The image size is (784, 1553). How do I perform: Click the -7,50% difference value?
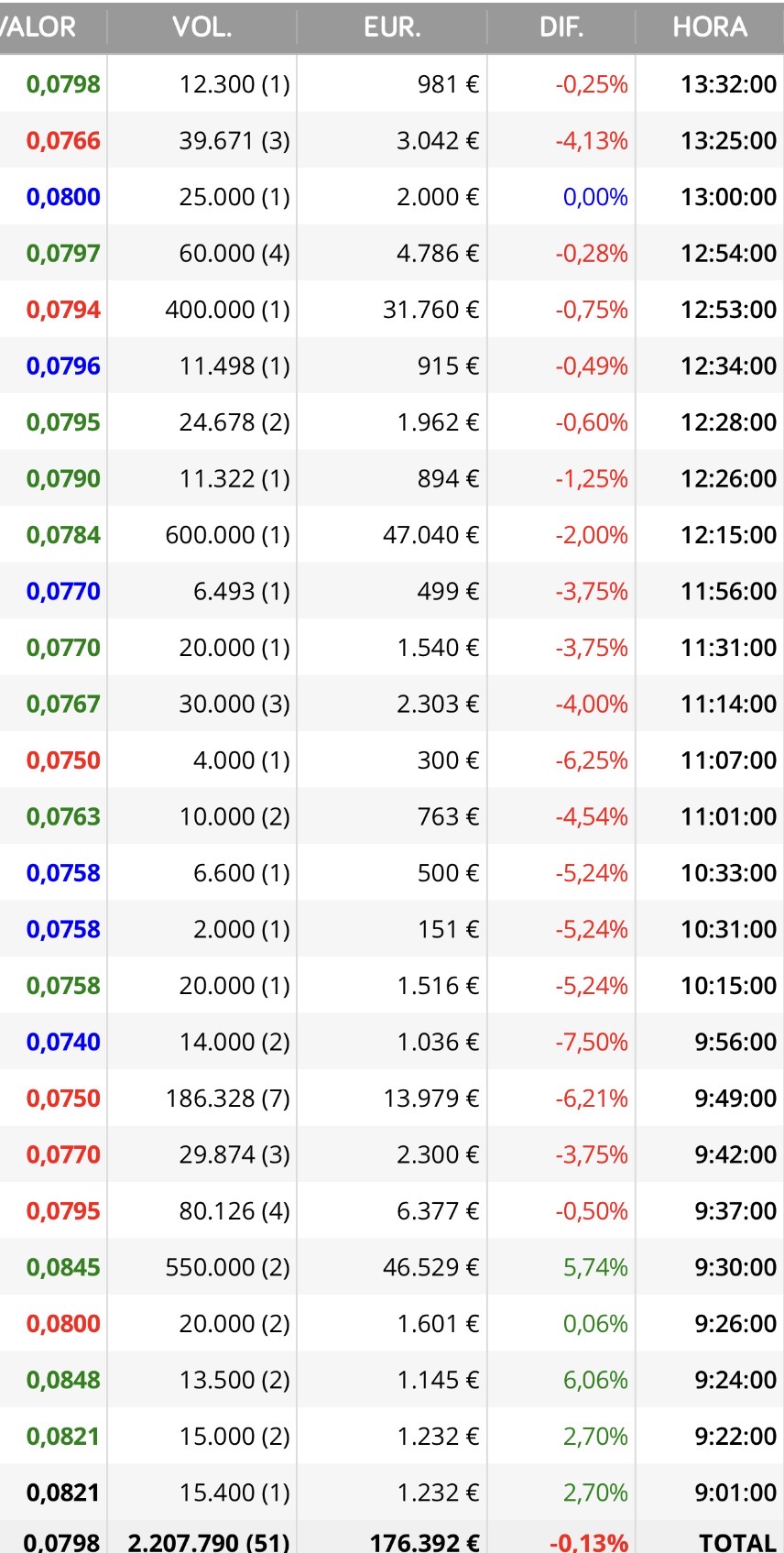pos(592,1042)
